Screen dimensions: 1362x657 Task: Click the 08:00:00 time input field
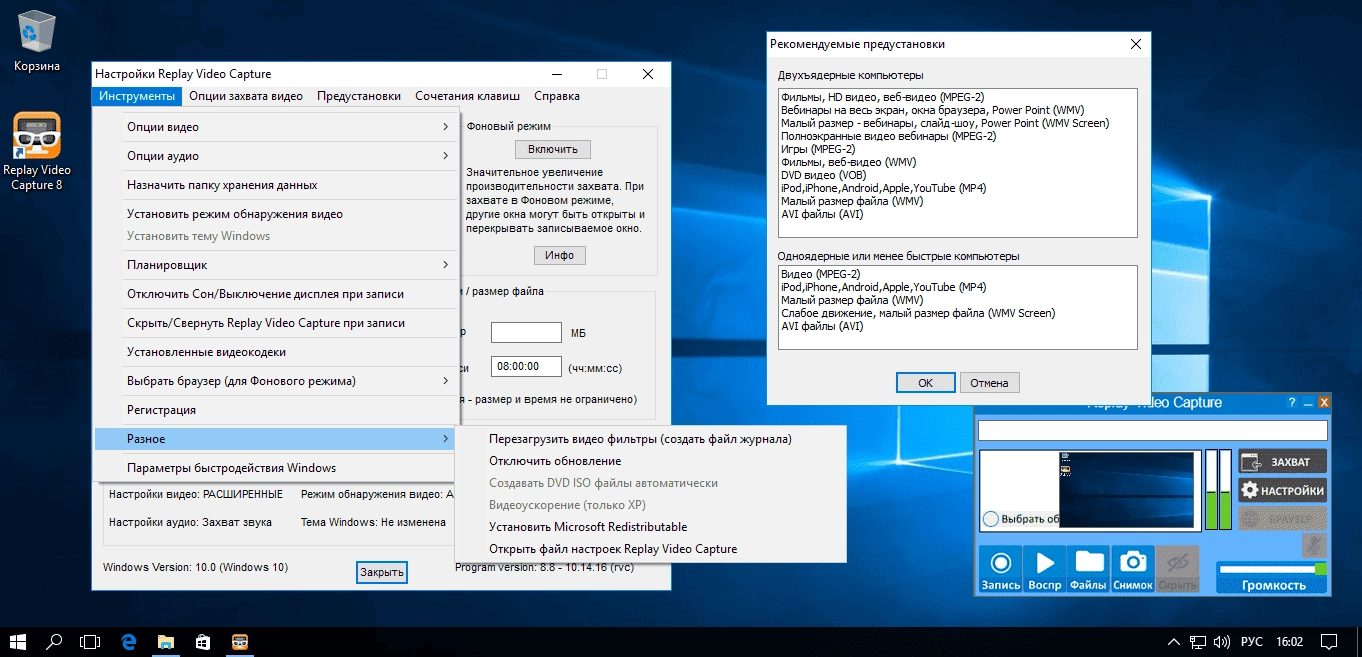click(x=526, y=367)
